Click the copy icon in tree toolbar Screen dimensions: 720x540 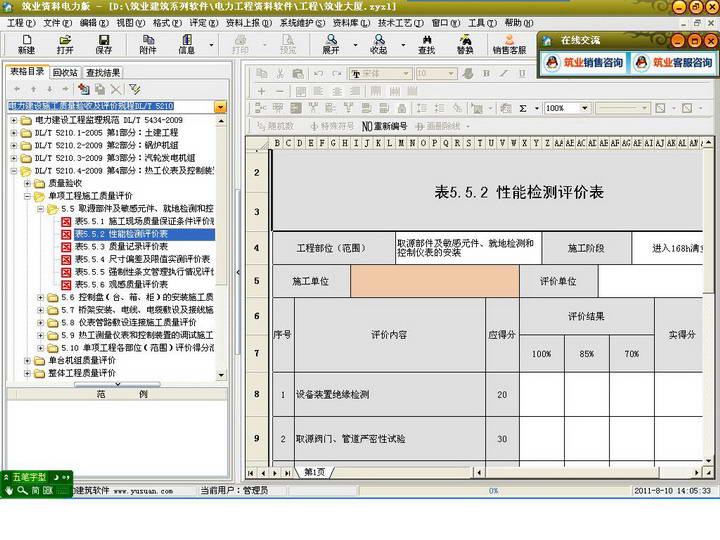(x=100, y=89)
